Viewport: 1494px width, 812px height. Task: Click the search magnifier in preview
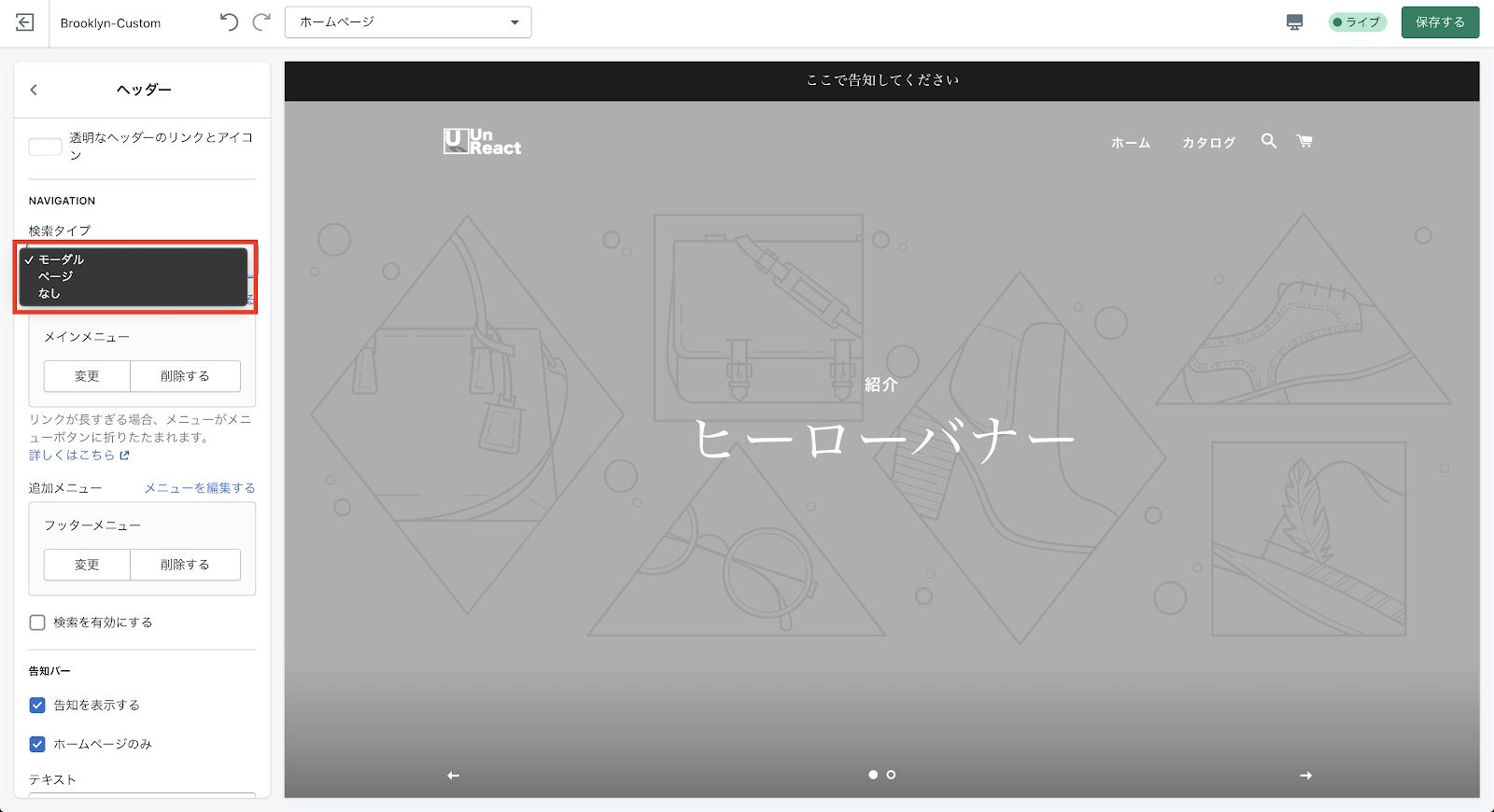click(1268, 141)
